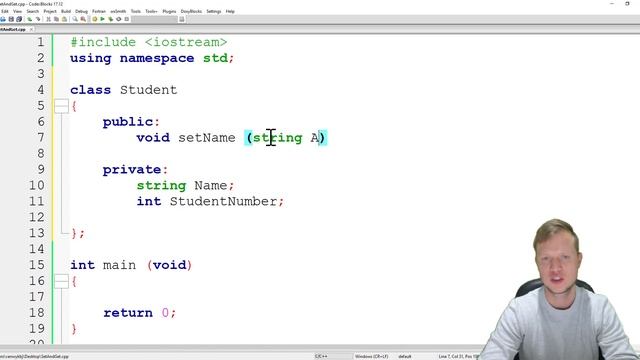Click the Build gear toolbar icon

[x=95, y=19]
